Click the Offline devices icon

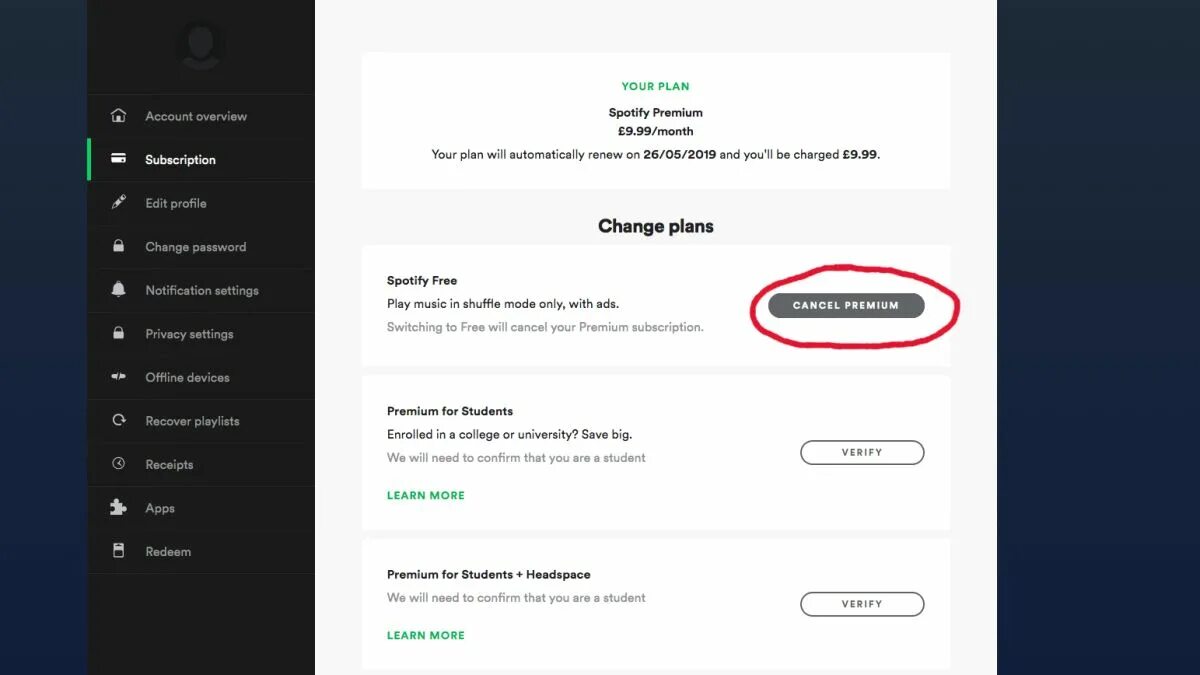coord(118,377)
